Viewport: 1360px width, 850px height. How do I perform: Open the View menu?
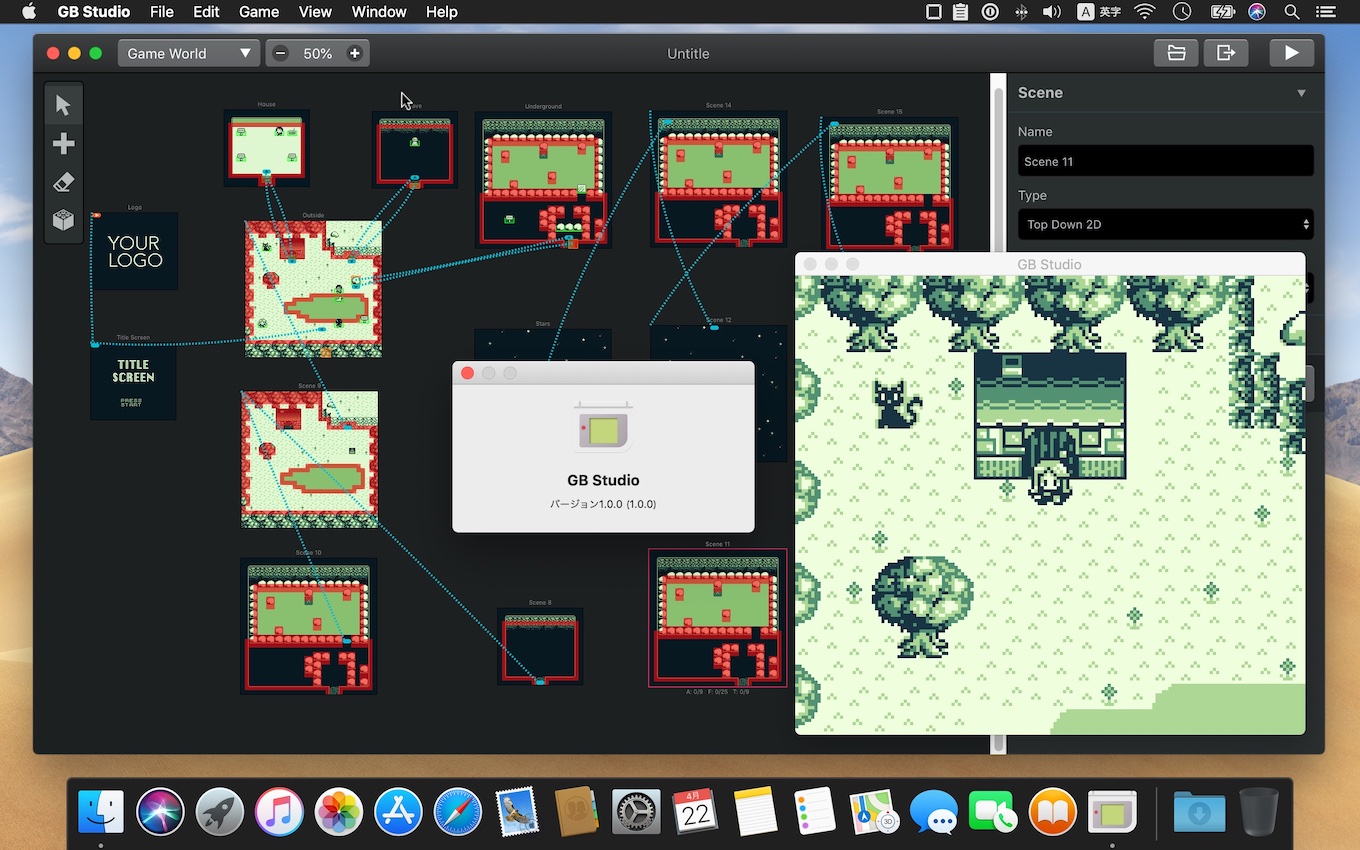315,12
